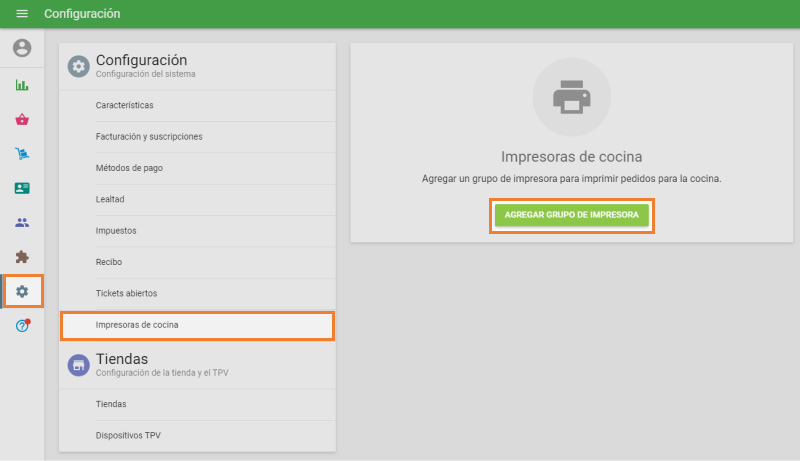The image size is (800, 461).
Task: Select Impuestos in settings list
Action: coord(197,231)
